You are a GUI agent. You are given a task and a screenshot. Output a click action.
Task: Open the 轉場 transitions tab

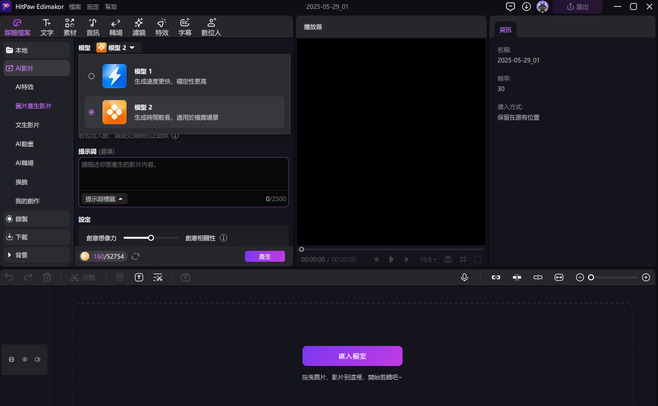click(x=116, y=27)
